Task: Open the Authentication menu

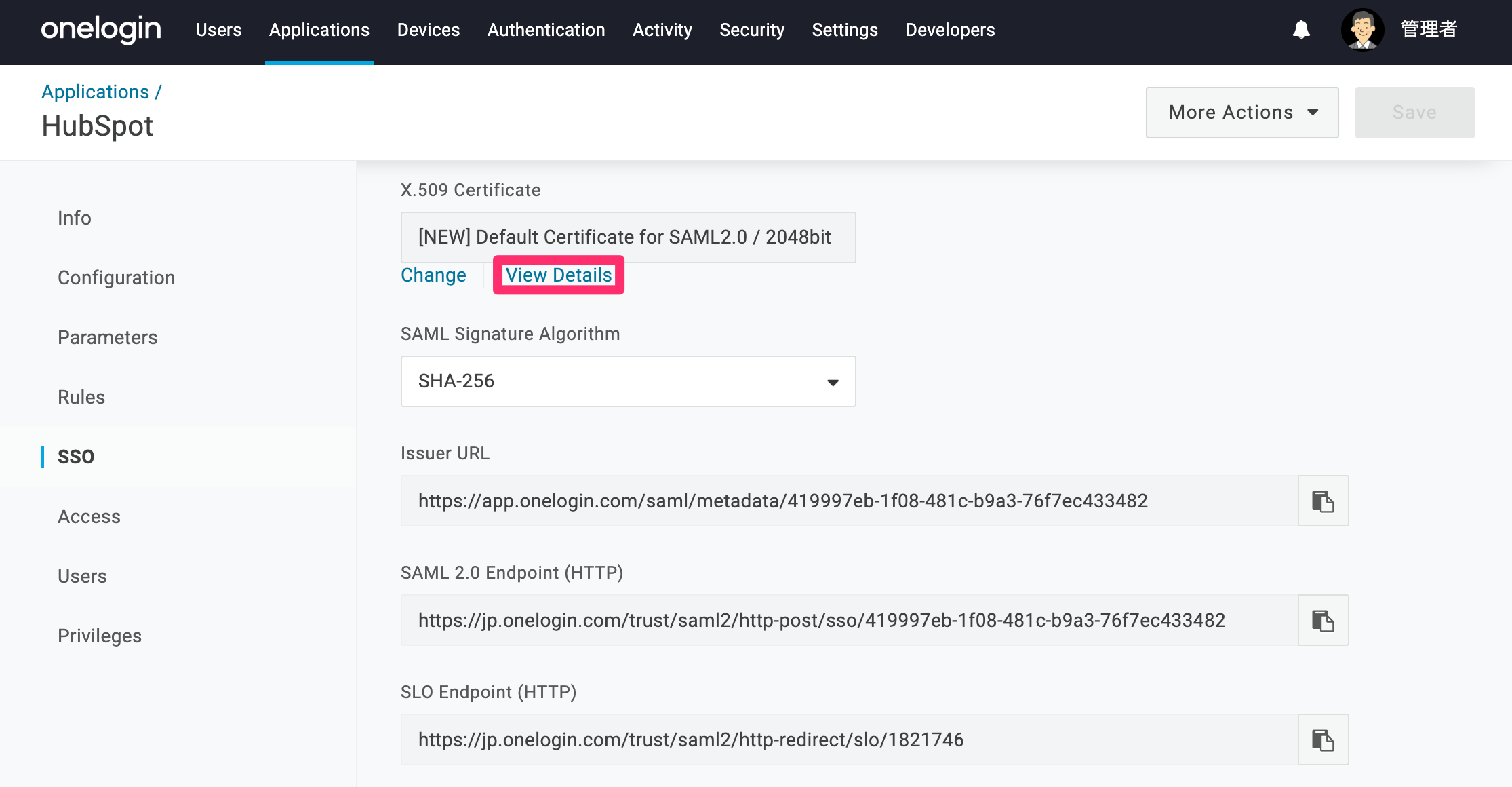Action: click(x=546, y=30)
